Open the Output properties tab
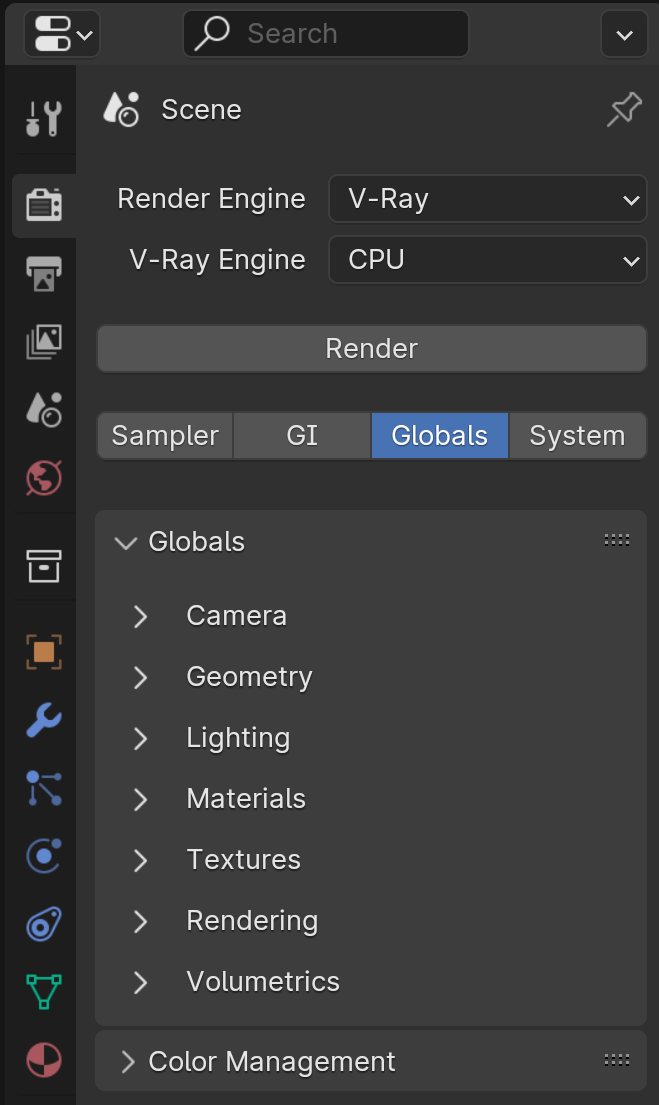This screenshot has height=1105, width=659. 43,273
